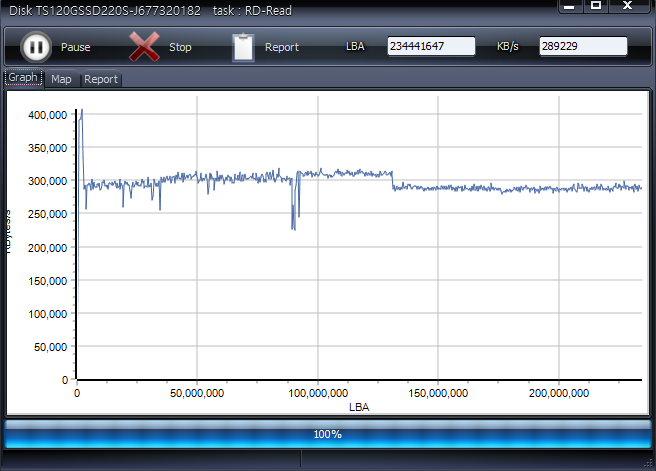
Task: Maximize the disk test window
Action: [596, 6]
